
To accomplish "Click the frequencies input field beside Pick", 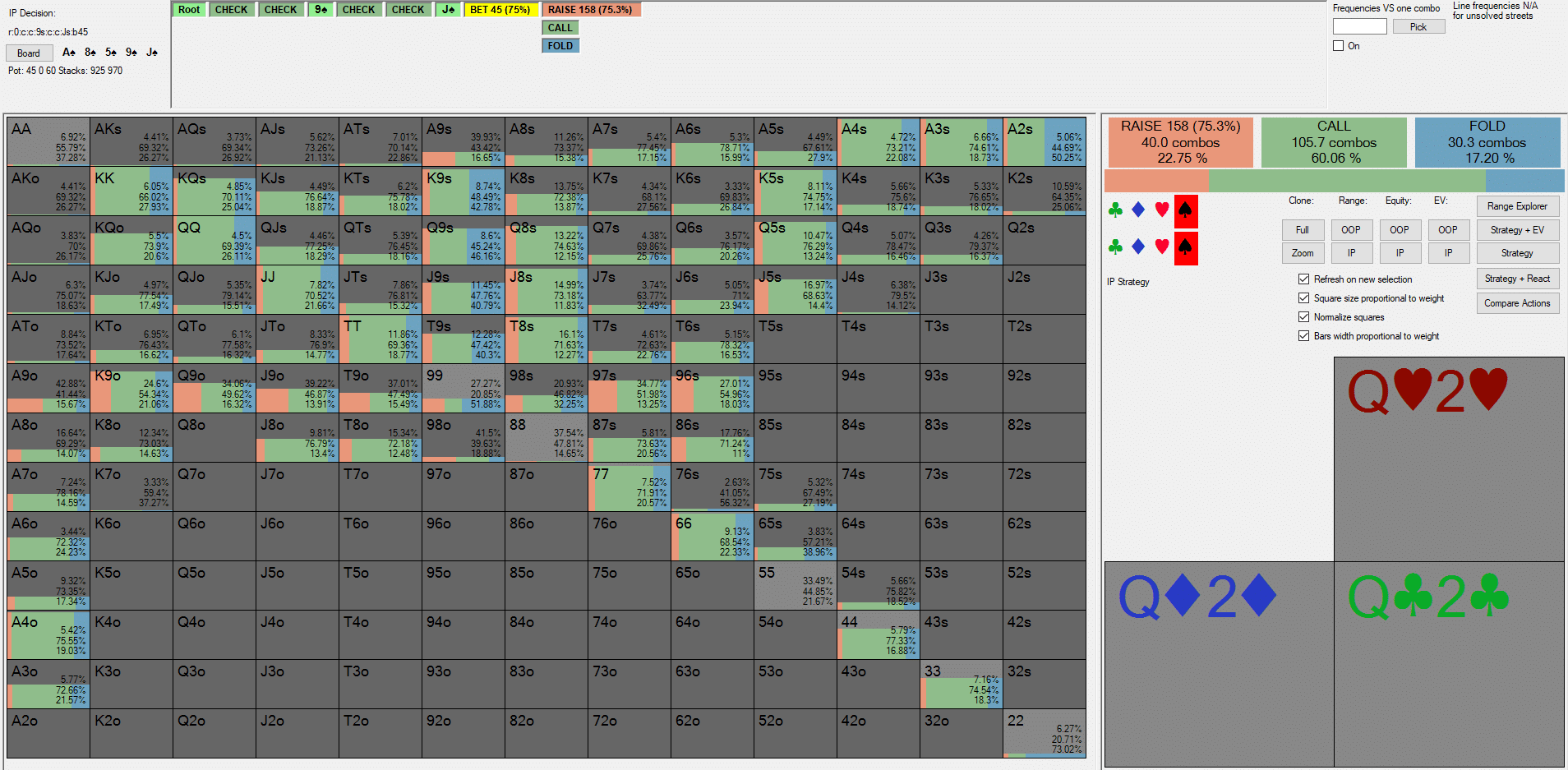I will click(1359, 27).
